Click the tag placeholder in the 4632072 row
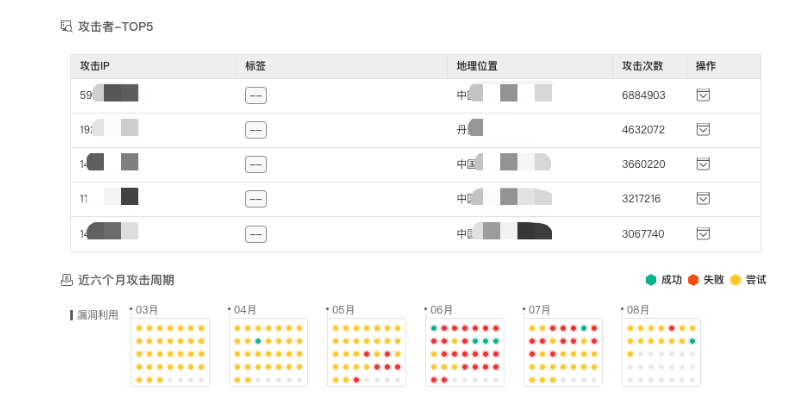Viewport: 812px width, 407px height. (256, 129)
